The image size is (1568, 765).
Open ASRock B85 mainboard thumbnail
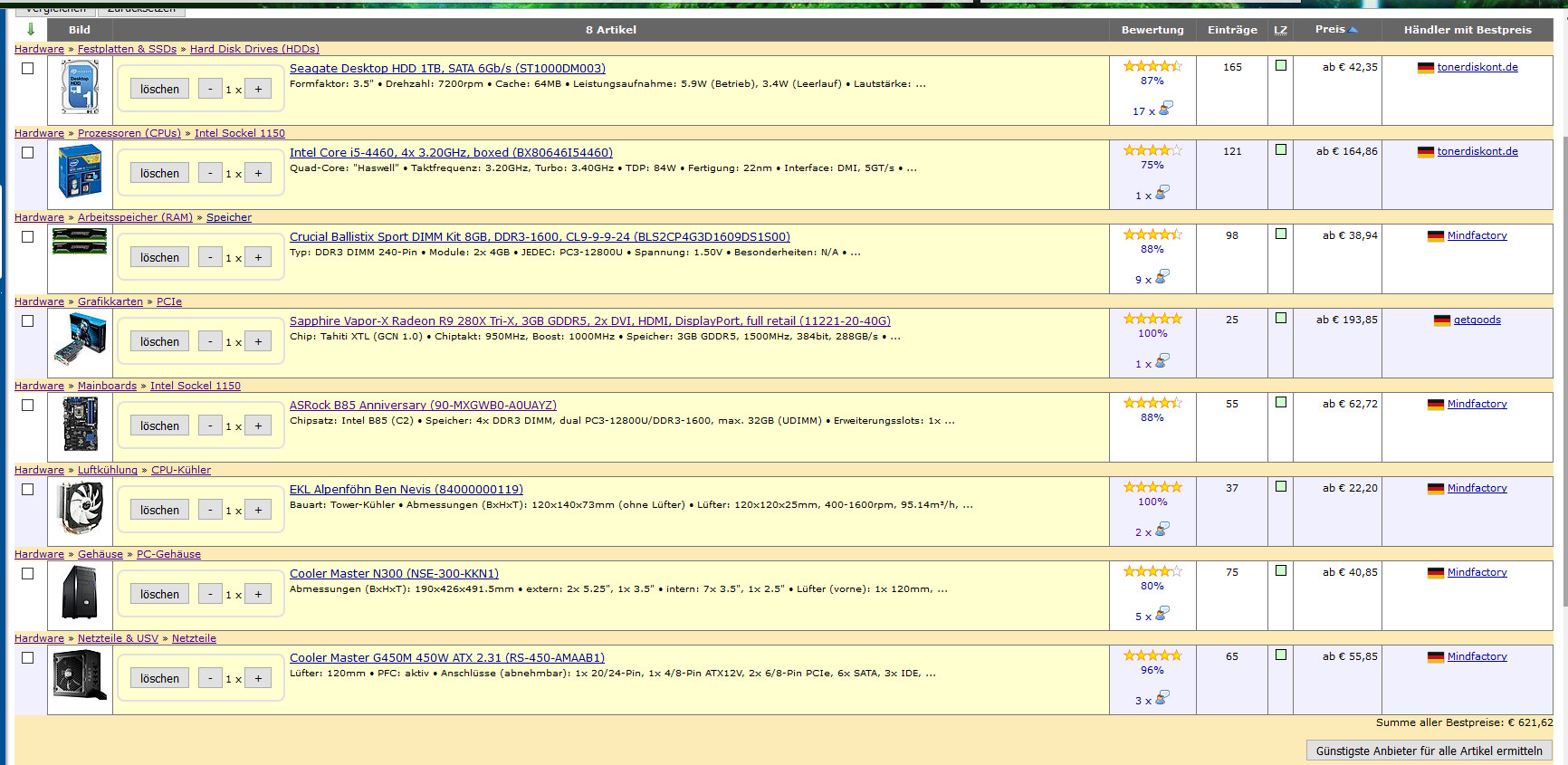point(80,424)
